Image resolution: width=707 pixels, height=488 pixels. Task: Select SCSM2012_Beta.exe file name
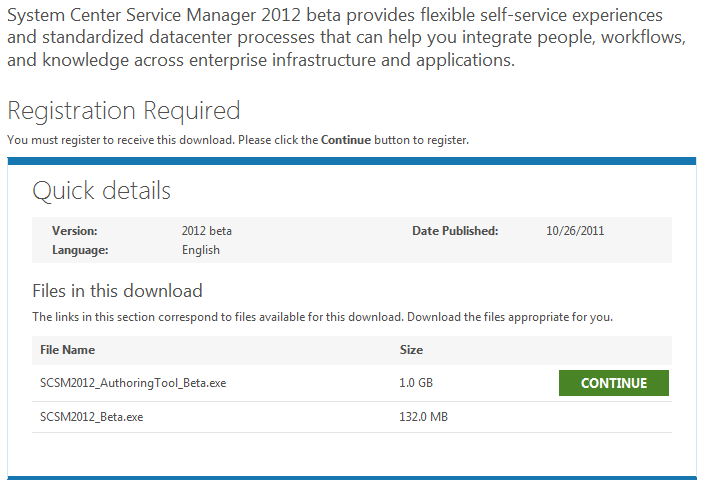pos(92,417)
